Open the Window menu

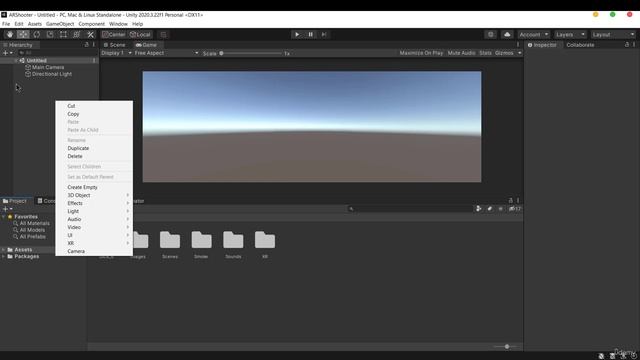coord(118,24)
